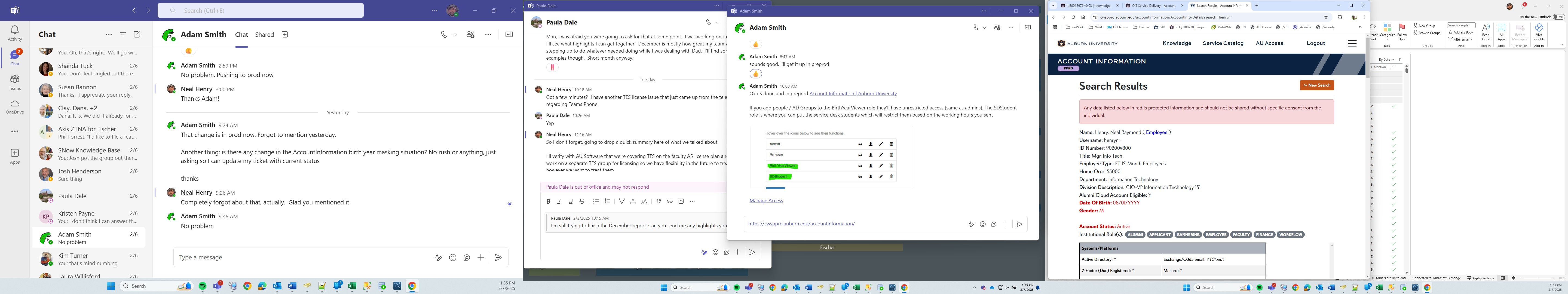
Task: Insert a link in Paula Dale composer
Action: 670,201
